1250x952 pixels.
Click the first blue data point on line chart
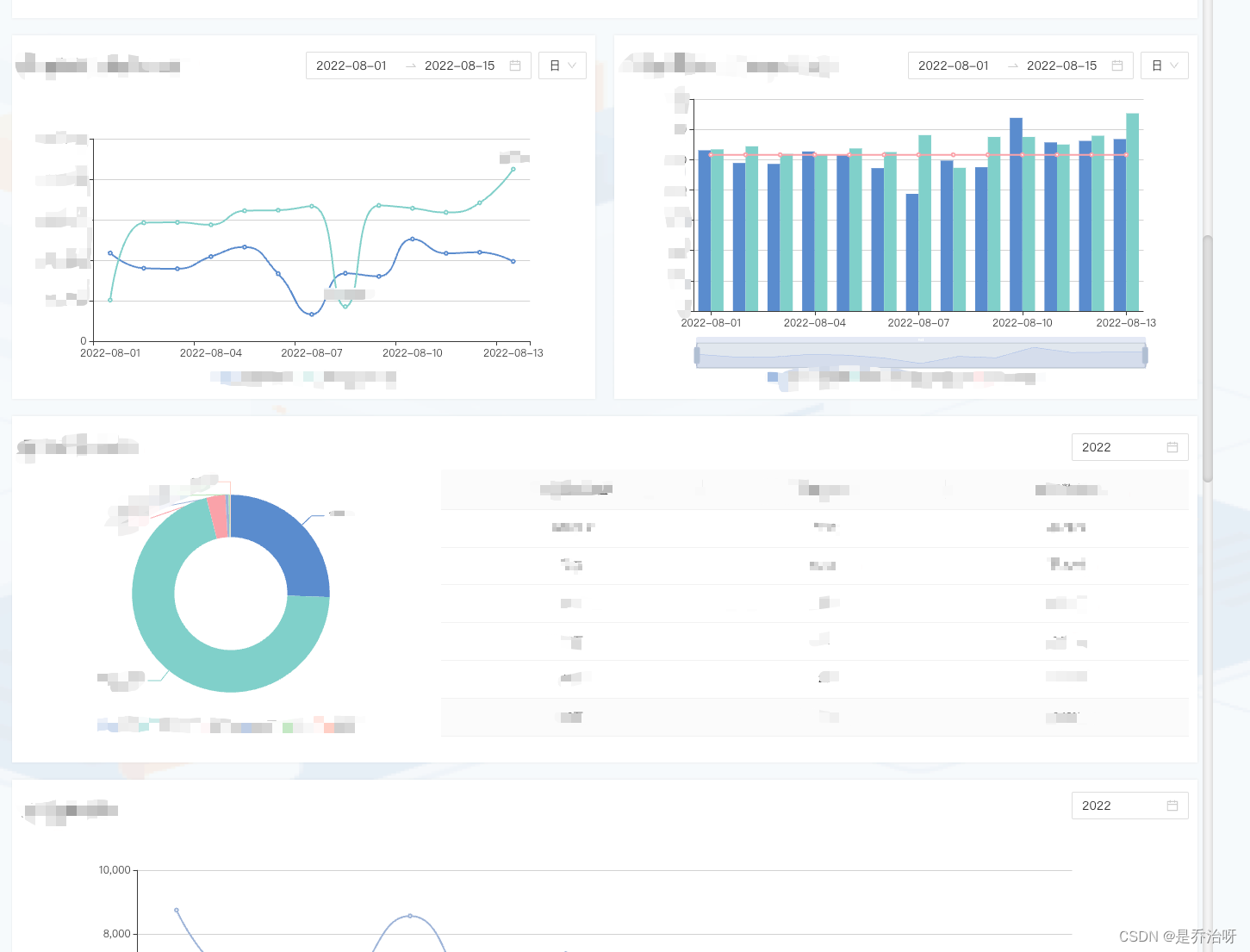110,253
